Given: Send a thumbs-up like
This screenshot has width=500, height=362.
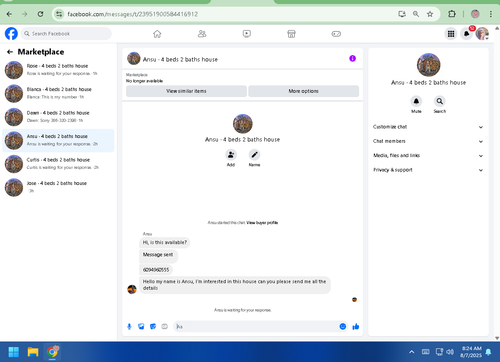Looking at the screenshot, I should (356, 326).
